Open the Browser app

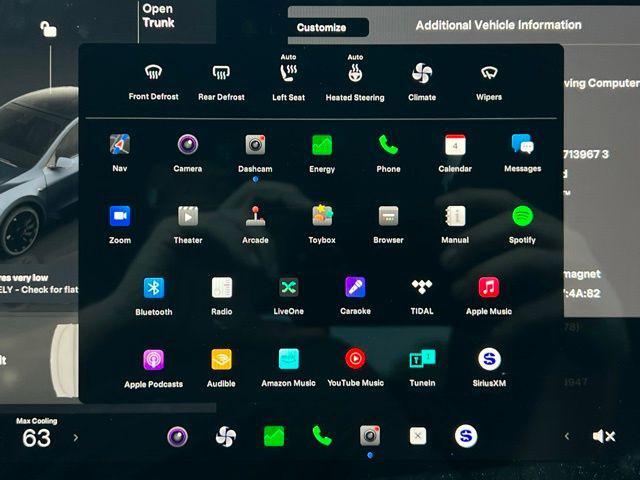click(x=388, y=216)
